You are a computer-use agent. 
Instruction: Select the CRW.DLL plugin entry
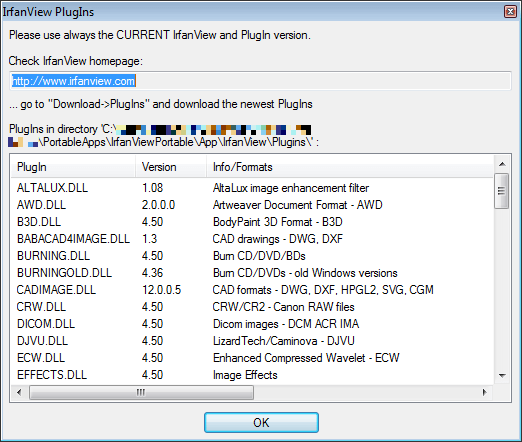tap(41, 307)
